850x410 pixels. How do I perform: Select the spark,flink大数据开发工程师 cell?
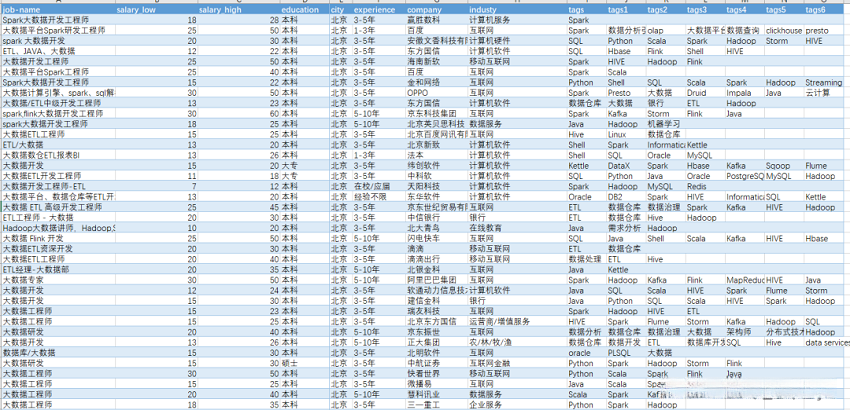pos(57,114)
